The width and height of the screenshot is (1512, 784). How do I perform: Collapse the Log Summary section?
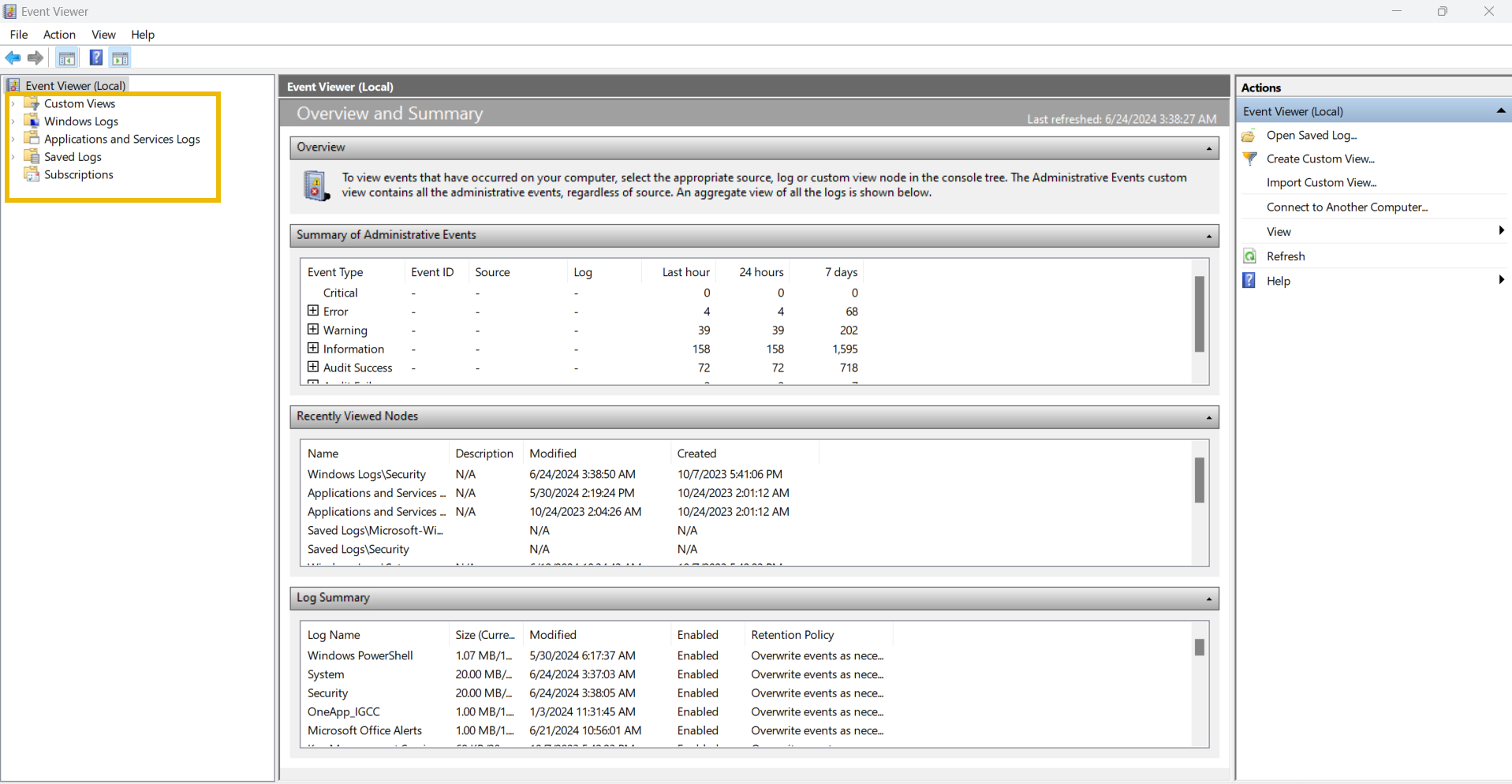tap(1208, 599)
